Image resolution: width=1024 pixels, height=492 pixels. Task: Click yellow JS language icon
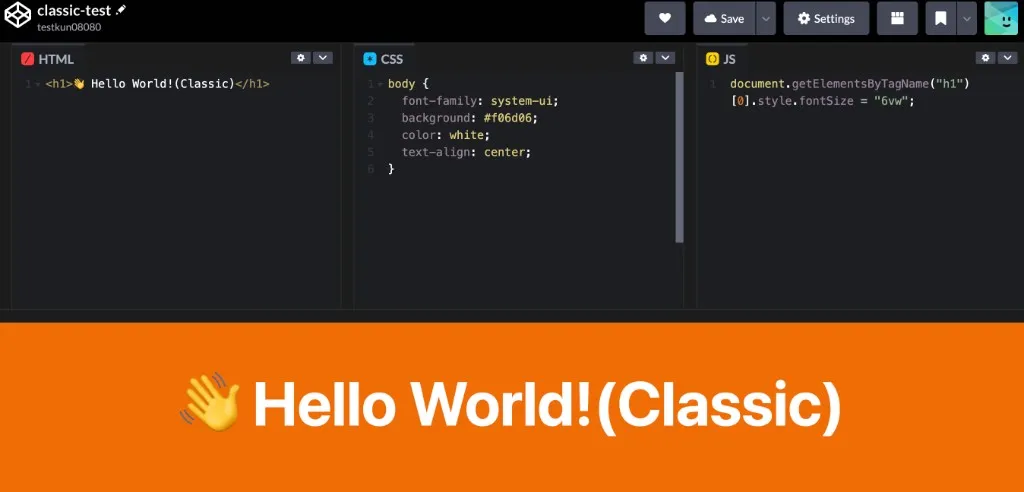(x=712, y=59)
